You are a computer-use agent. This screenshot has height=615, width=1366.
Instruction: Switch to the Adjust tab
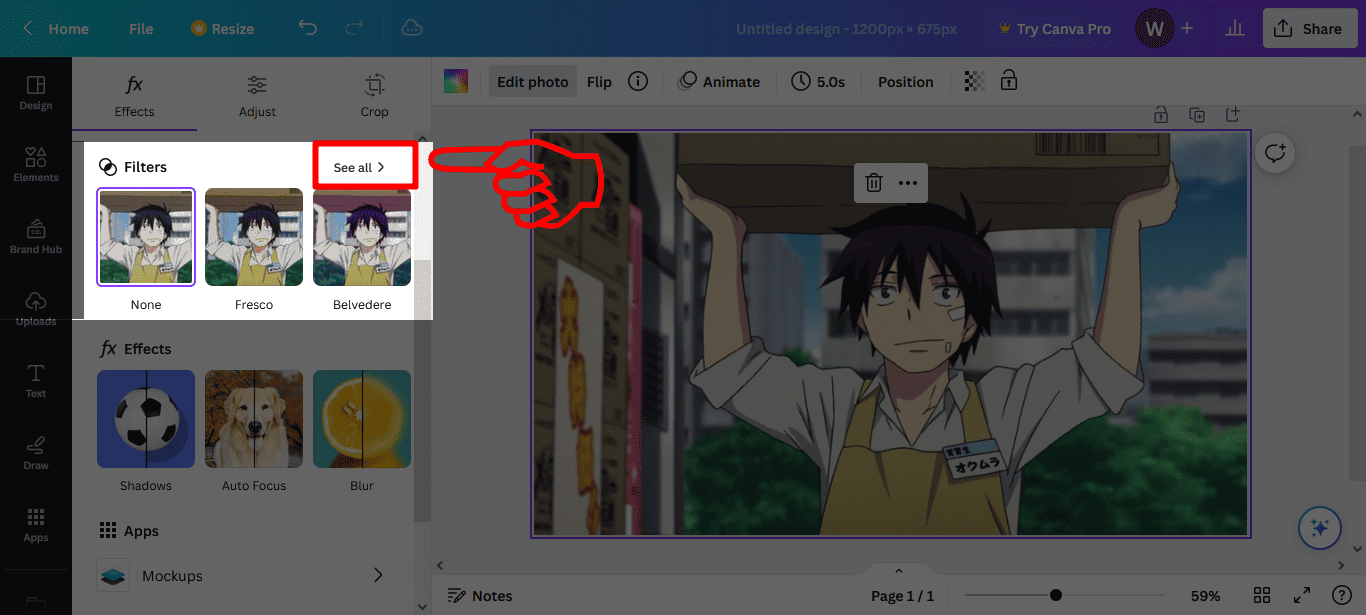pyautogui.click(x=257, y=96)
